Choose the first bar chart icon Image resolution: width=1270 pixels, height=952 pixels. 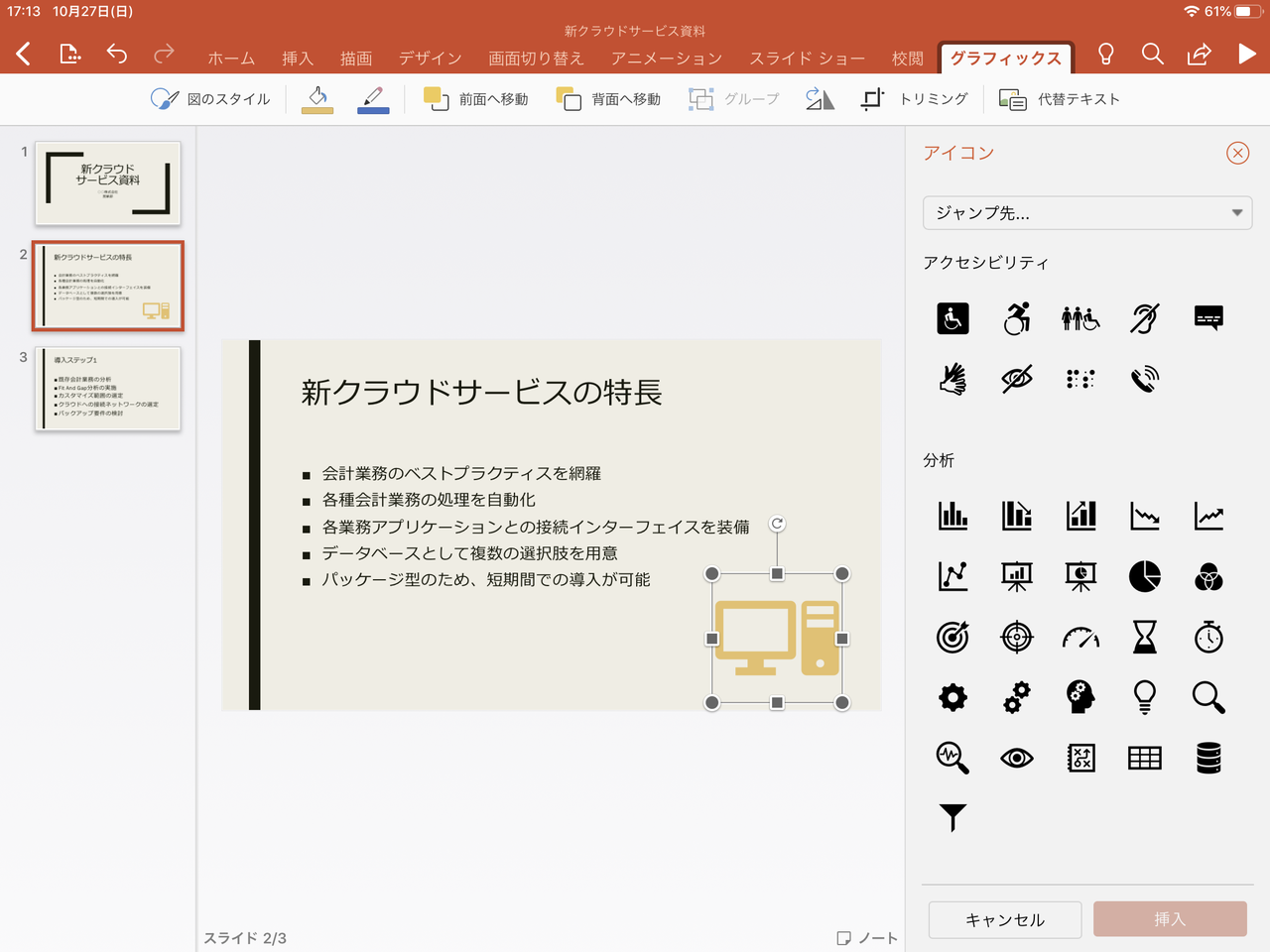[x=952, y=516]
